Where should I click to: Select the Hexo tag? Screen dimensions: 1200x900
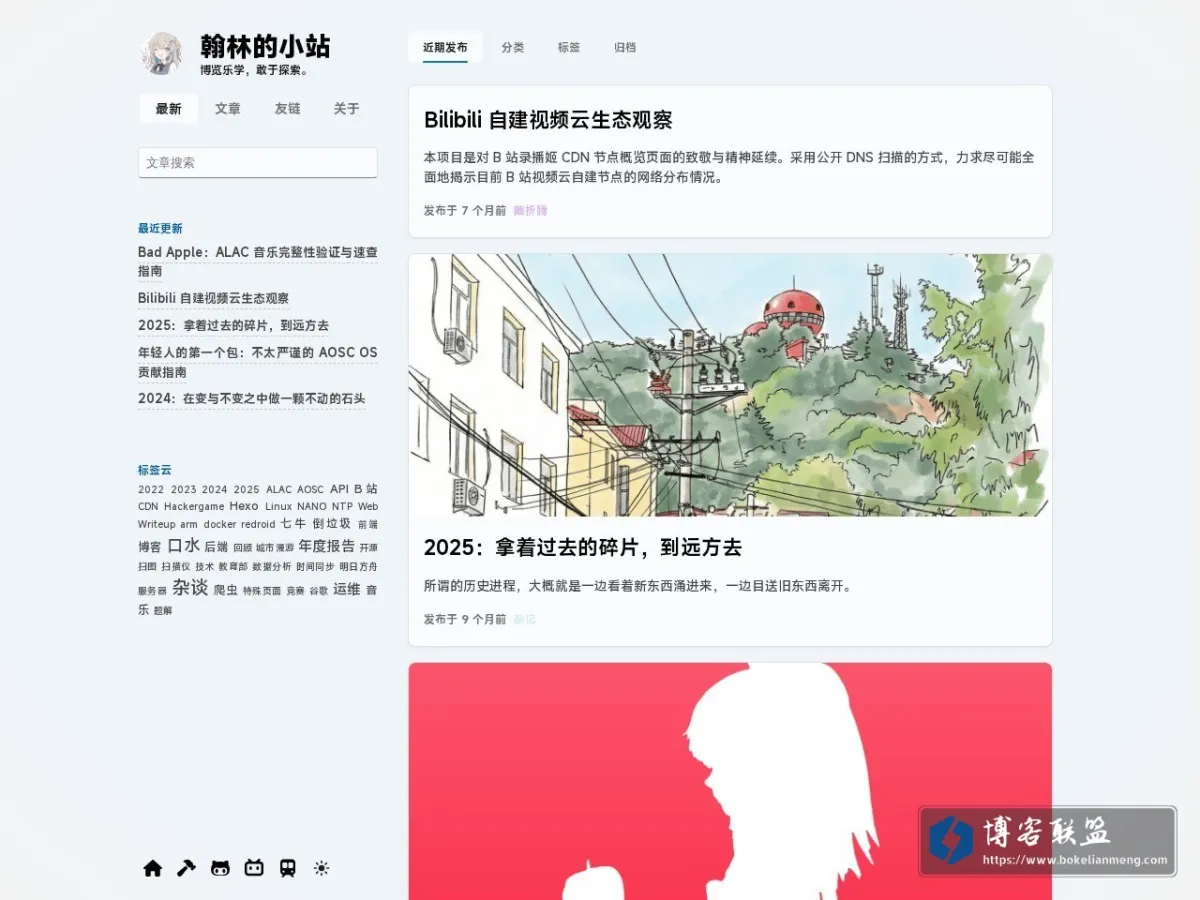pyautogui.click(x=244, y=506)
